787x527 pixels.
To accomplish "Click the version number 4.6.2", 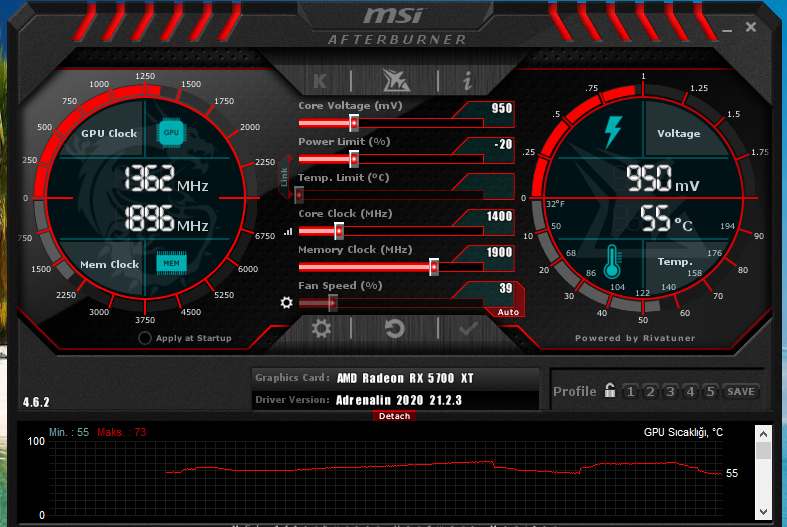I will pyautogui.click(x=36, y=402).
